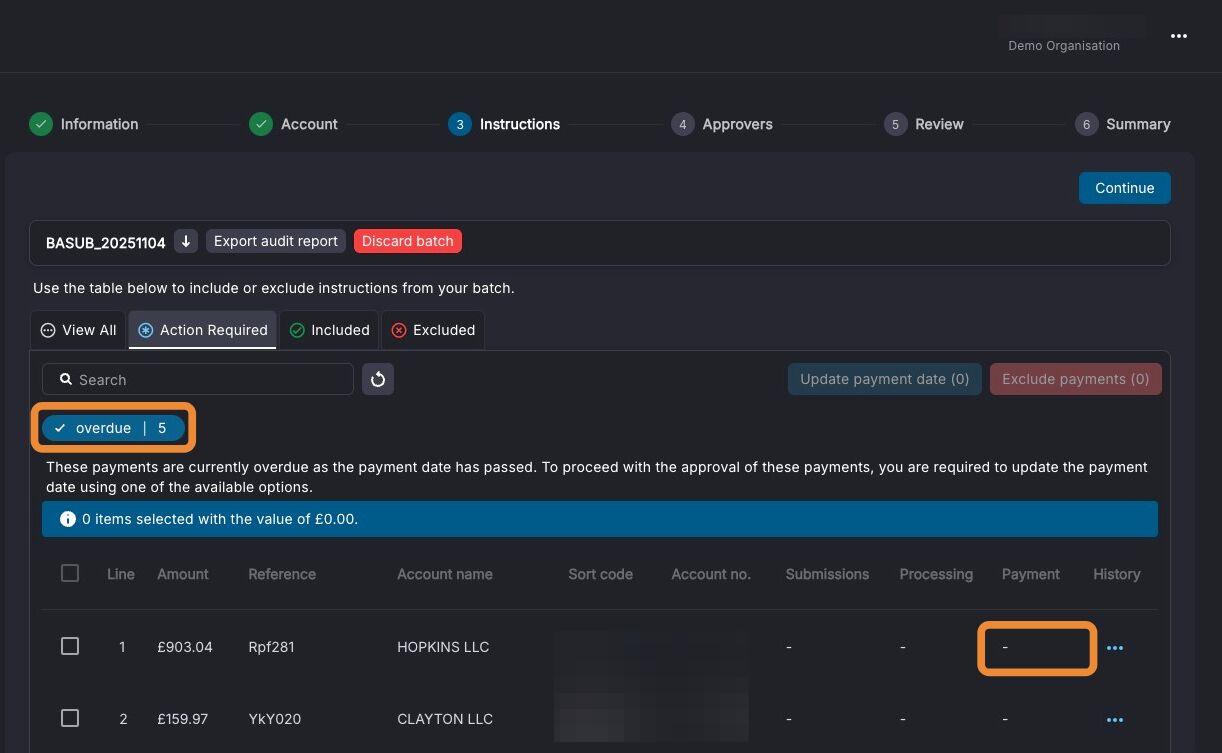Click the Payment column header
The height and width of the screenshot is (753, 1222).
click(x=1031, y=574)
